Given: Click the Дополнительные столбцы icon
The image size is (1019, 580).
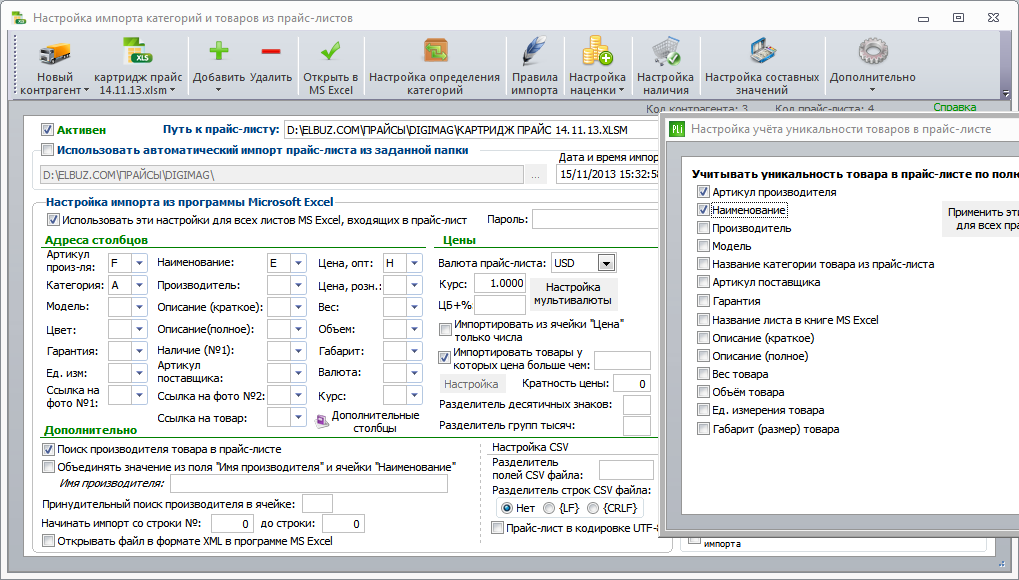Looking at the screenshot, I should tap(322, 422).
